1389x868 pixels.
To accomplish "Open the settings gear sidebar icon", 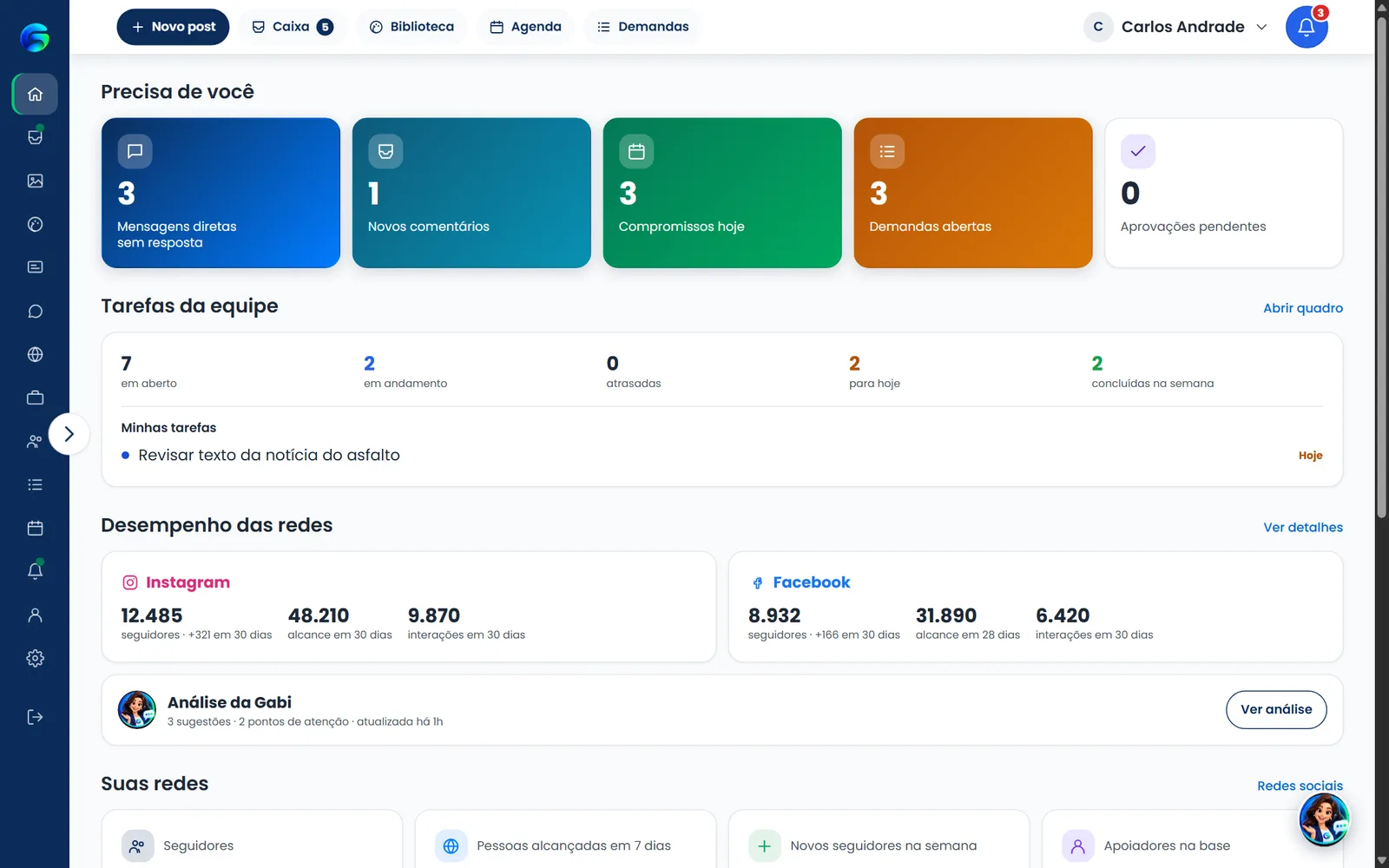I will (x=35, y=658).
